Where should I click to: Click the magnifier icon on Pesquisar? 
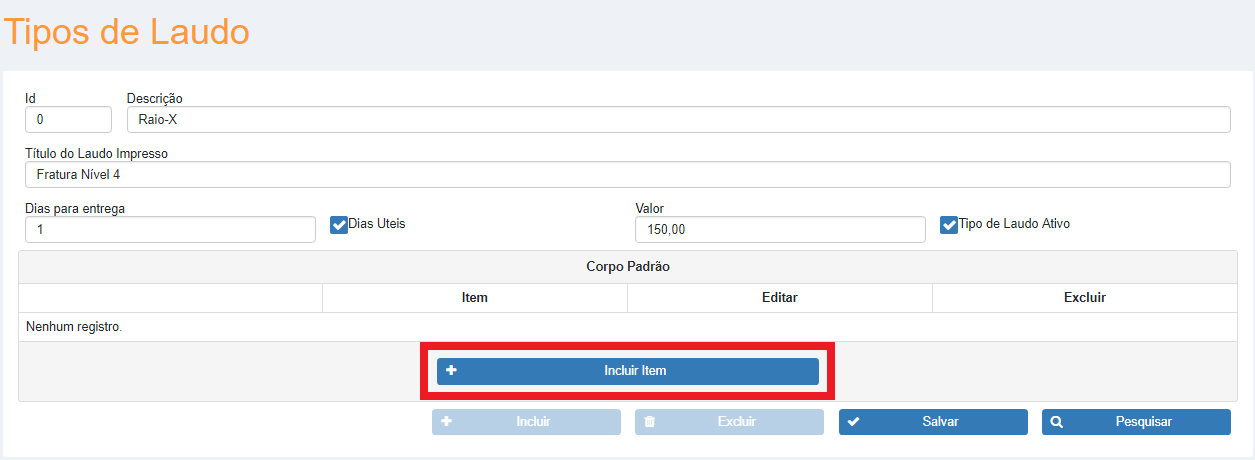1057,422
